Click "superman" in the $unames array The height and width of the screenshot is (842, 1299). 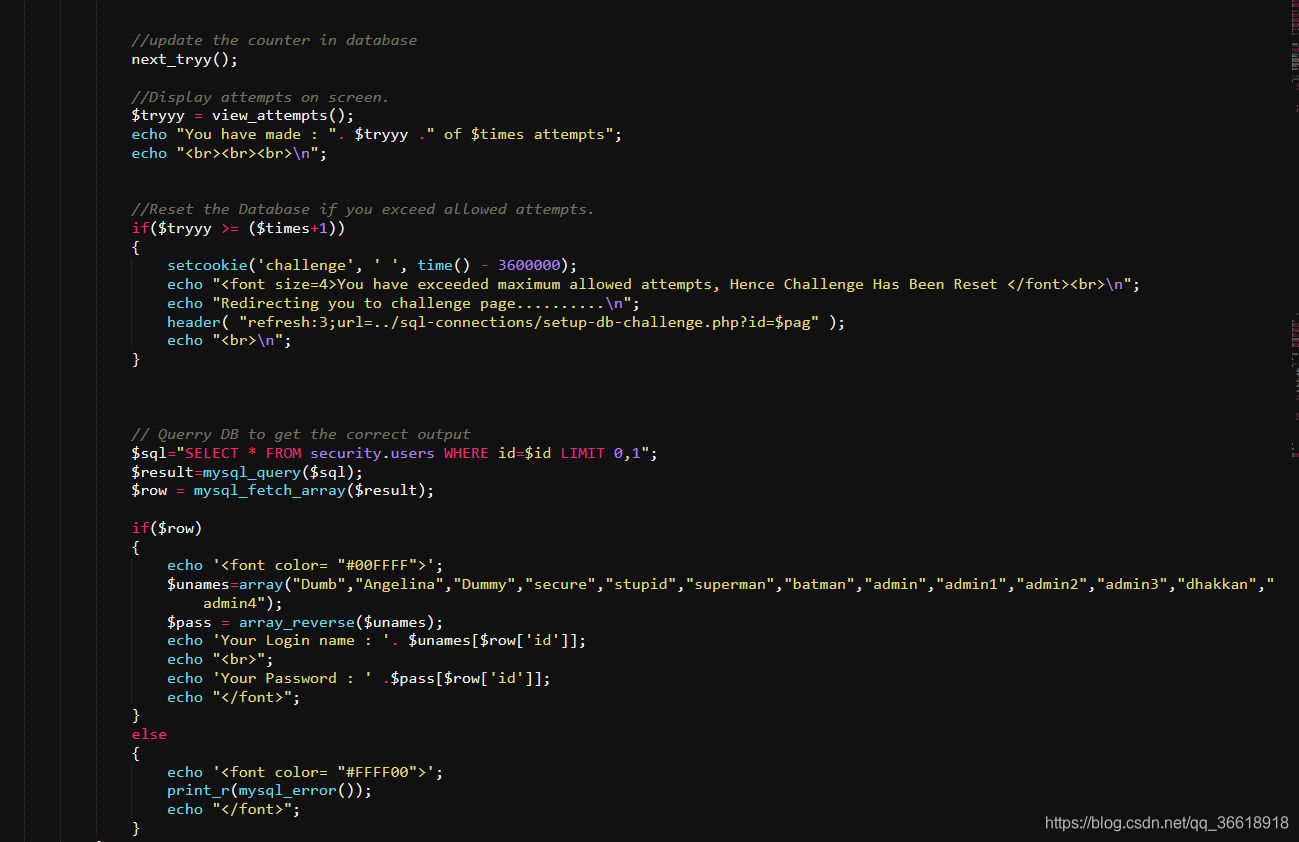click(730, 584)
